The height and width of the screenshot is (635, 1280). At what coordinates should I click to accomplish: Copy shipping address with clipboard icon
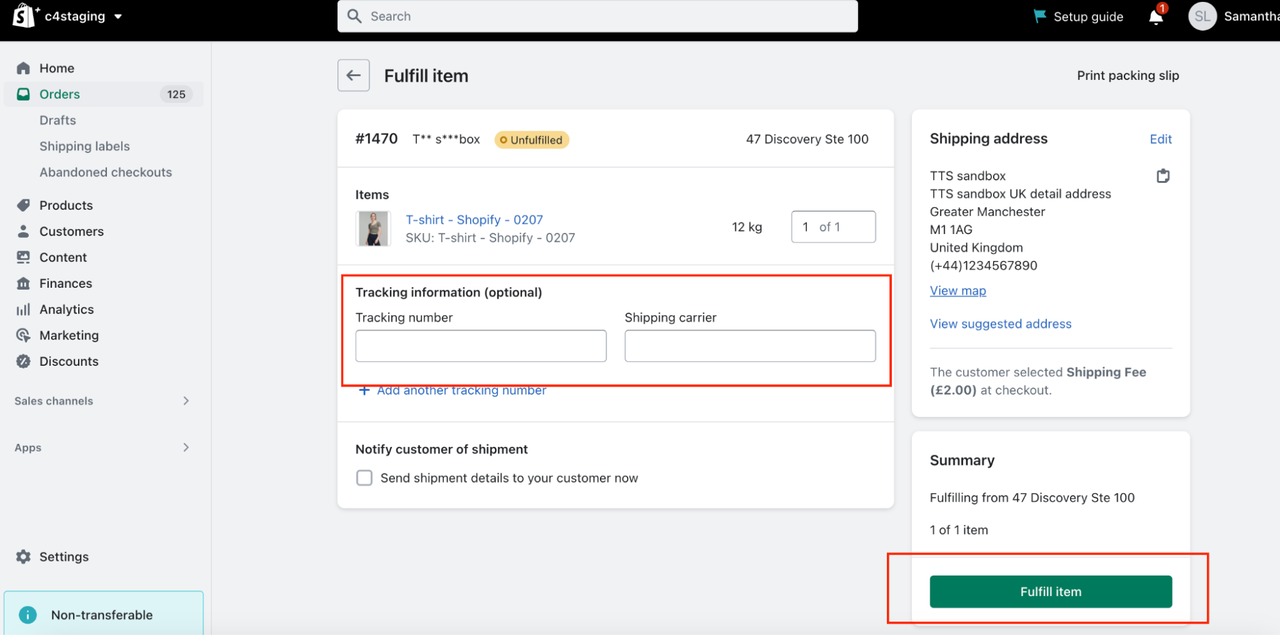click(x=1163, y=176)
